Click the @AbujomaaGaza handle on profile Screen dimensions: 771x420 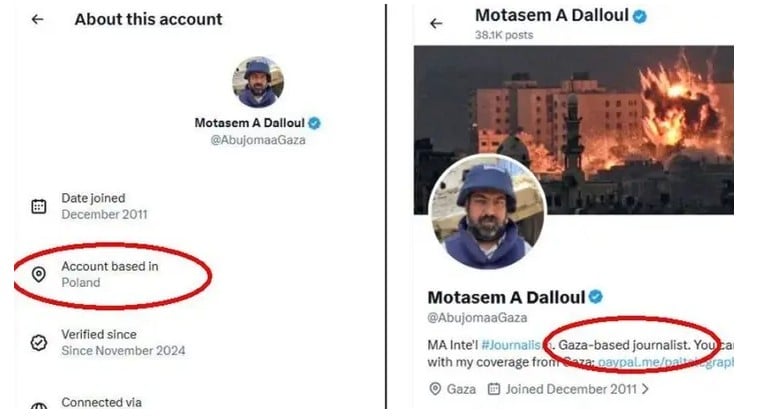tap(479, 318)
